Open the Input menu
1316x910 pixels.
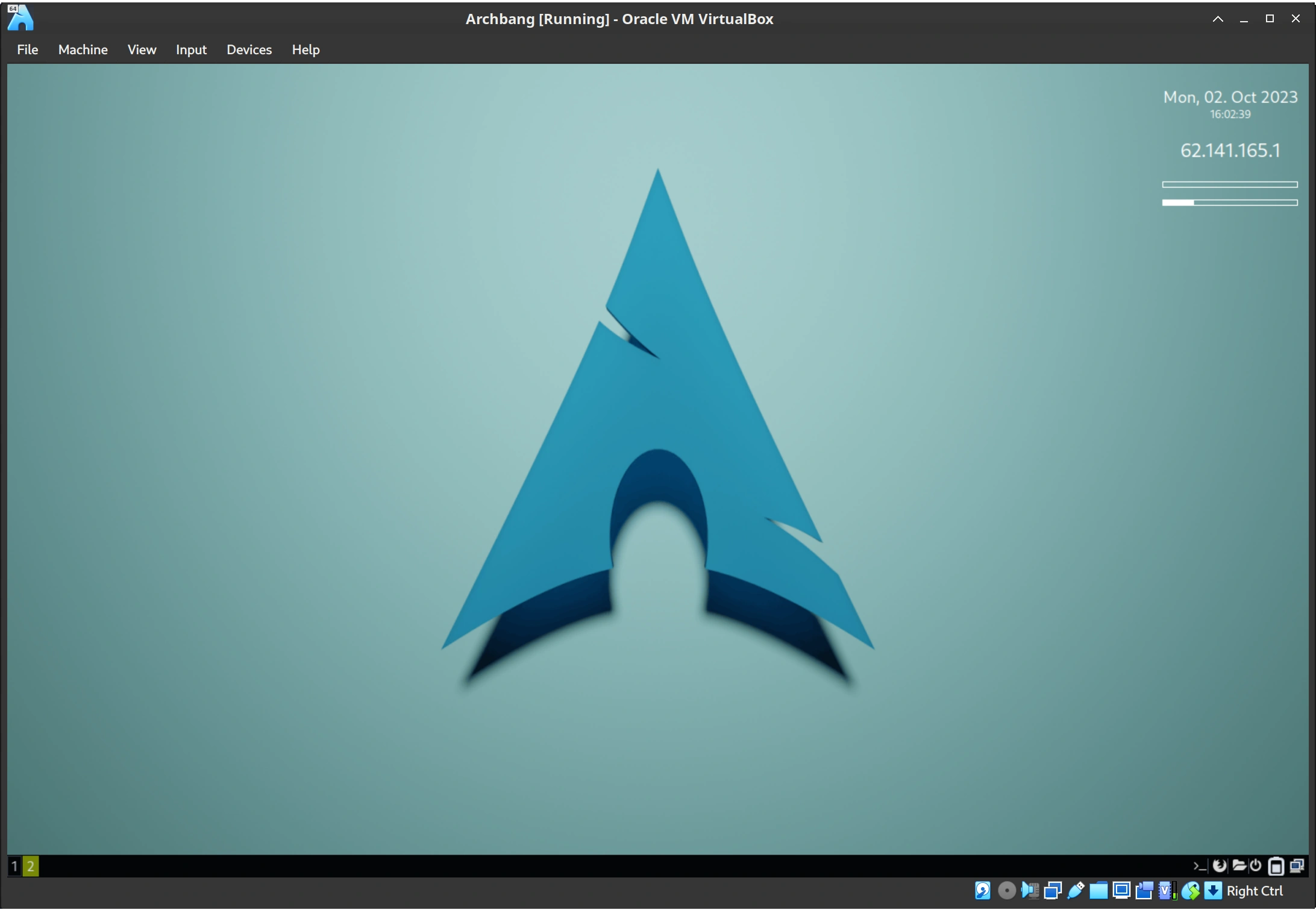click(191, 49)
